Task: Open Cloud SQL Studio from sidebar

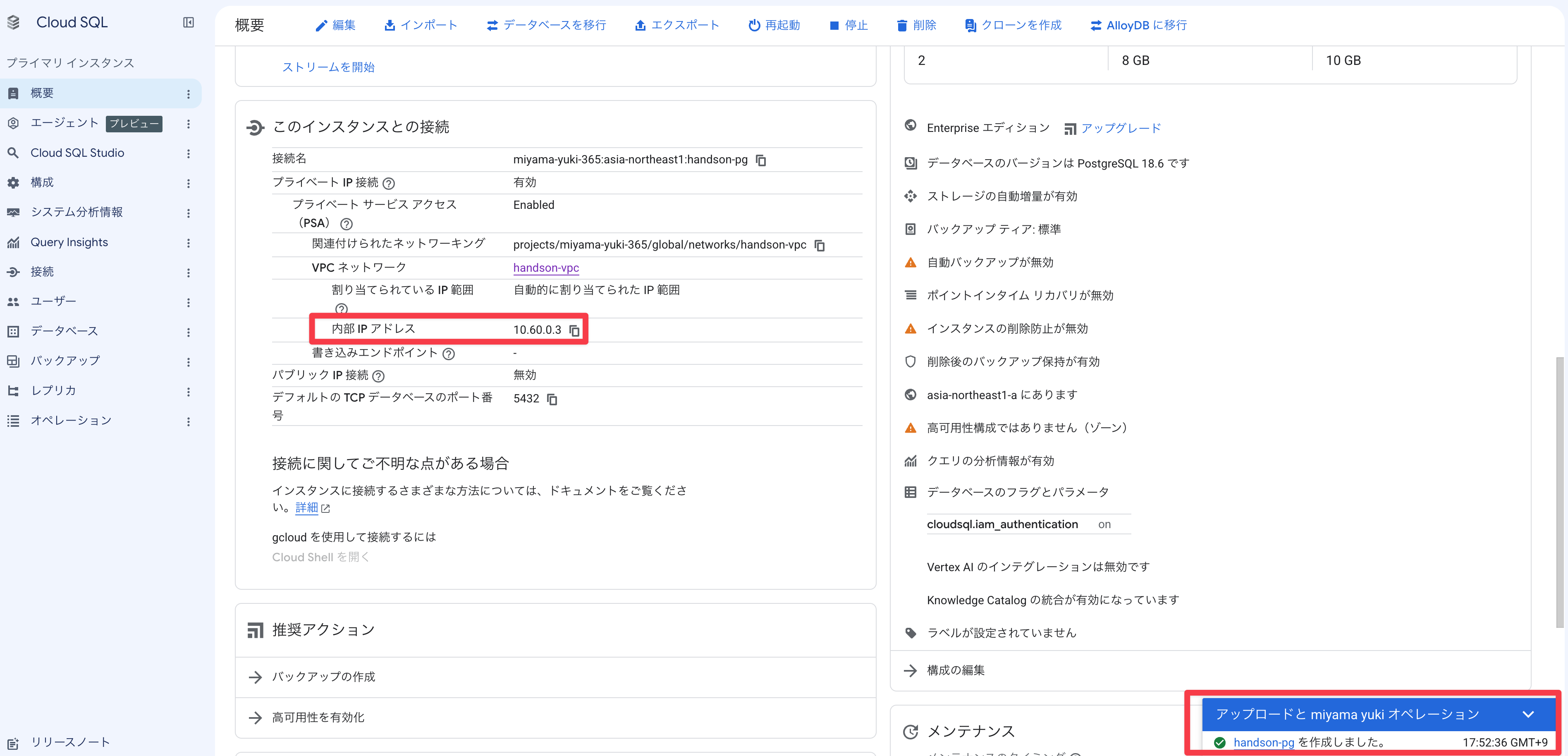Action: (x=100, y=153)
